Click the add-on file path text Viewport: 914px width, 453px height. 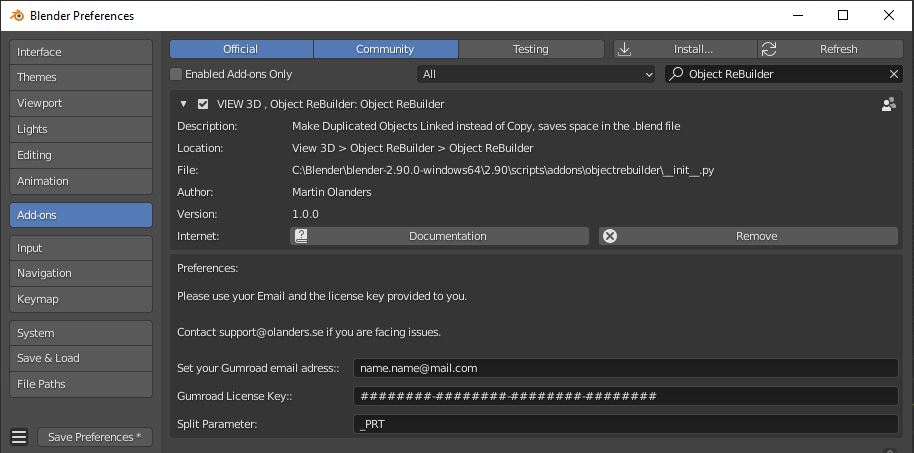point(503,170)
